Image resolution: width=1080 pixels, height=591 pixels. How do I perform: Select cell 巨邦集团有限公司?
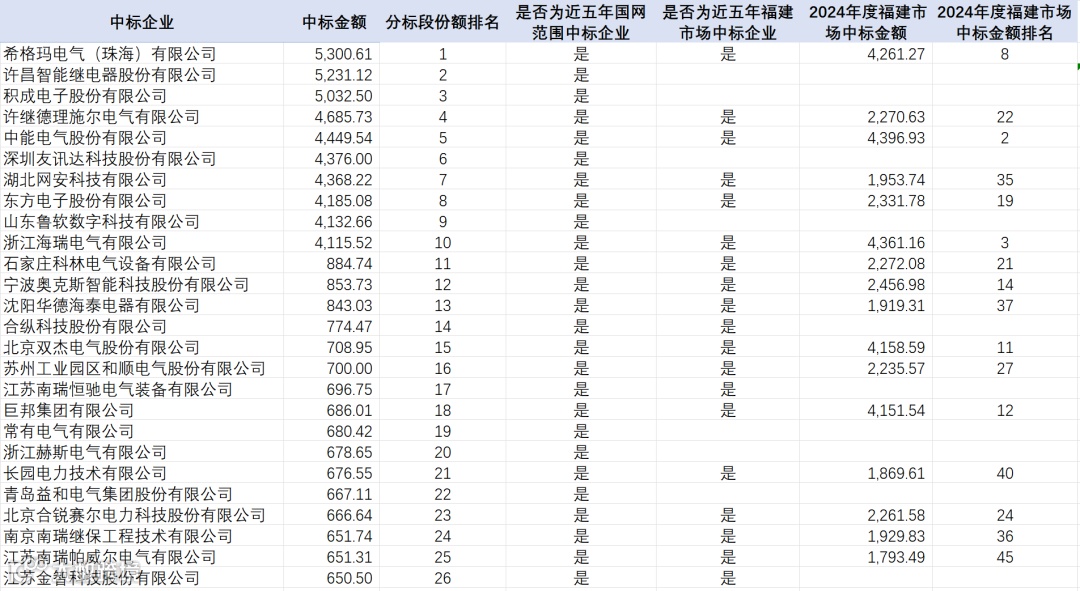142,411
